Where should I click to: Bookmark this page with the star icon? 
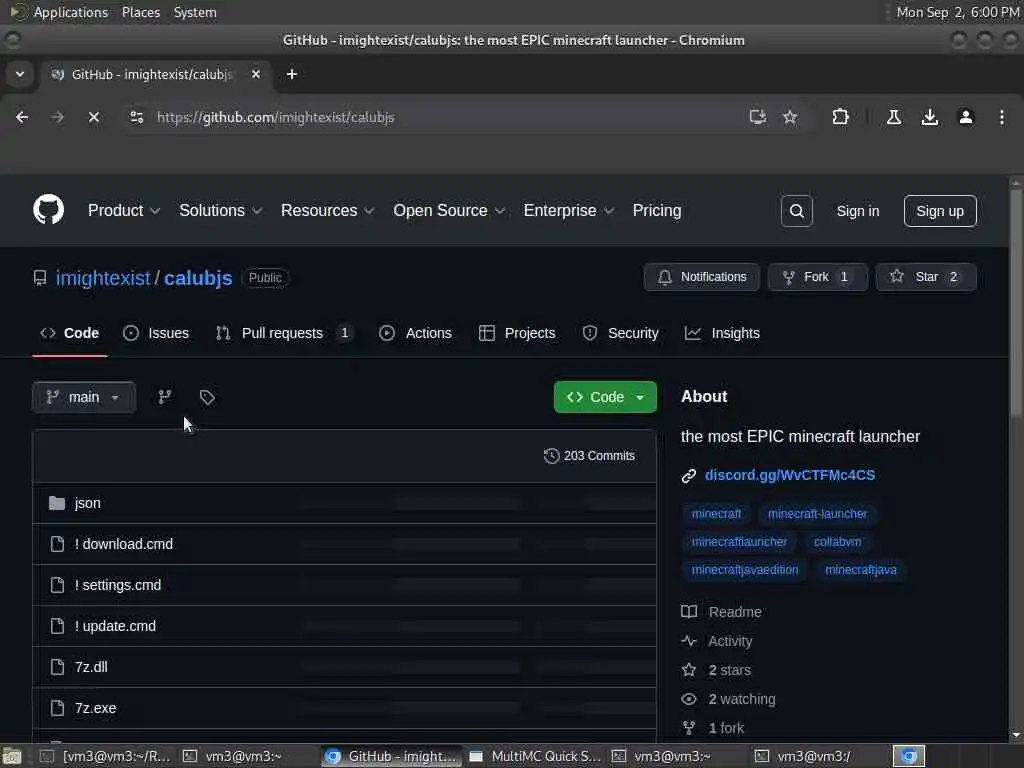pos(790,117)
